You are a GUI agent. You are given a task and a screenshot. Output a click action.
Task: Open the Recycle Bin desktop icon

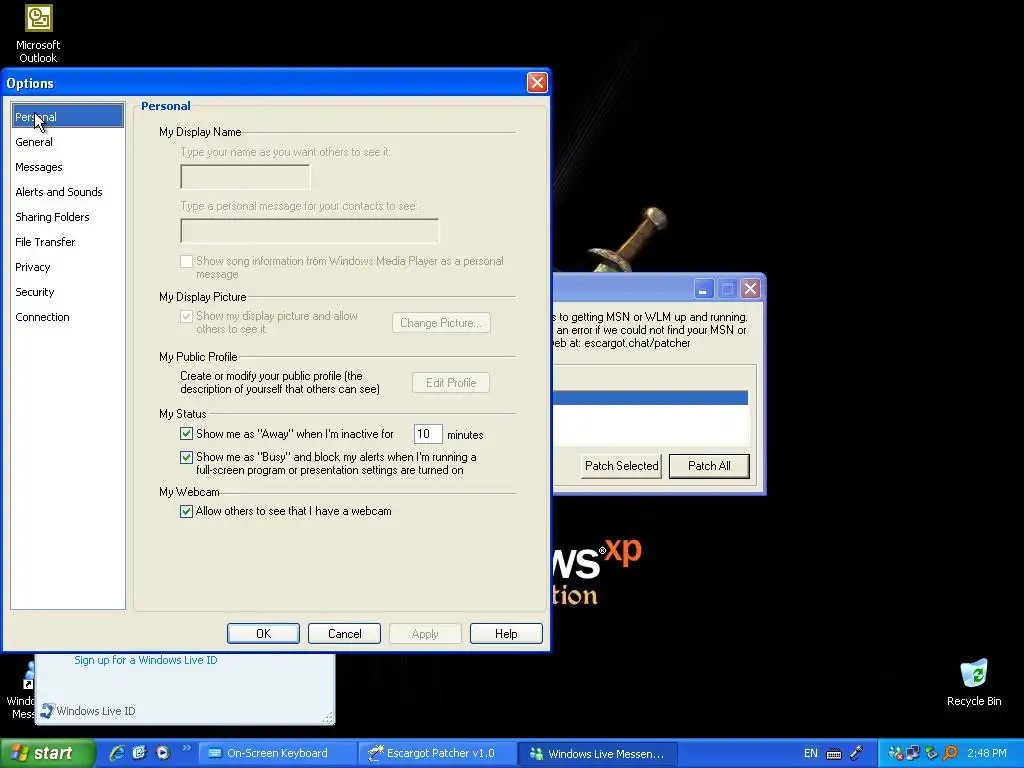click(974, 683)
